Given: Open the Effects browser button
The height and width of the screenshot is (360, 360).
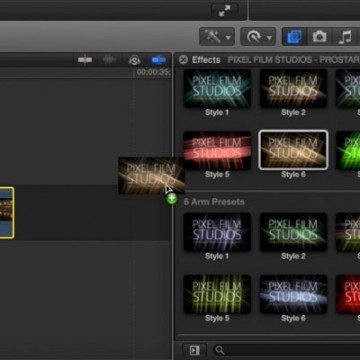Looking at the screenshot, I should pos(295,37).
